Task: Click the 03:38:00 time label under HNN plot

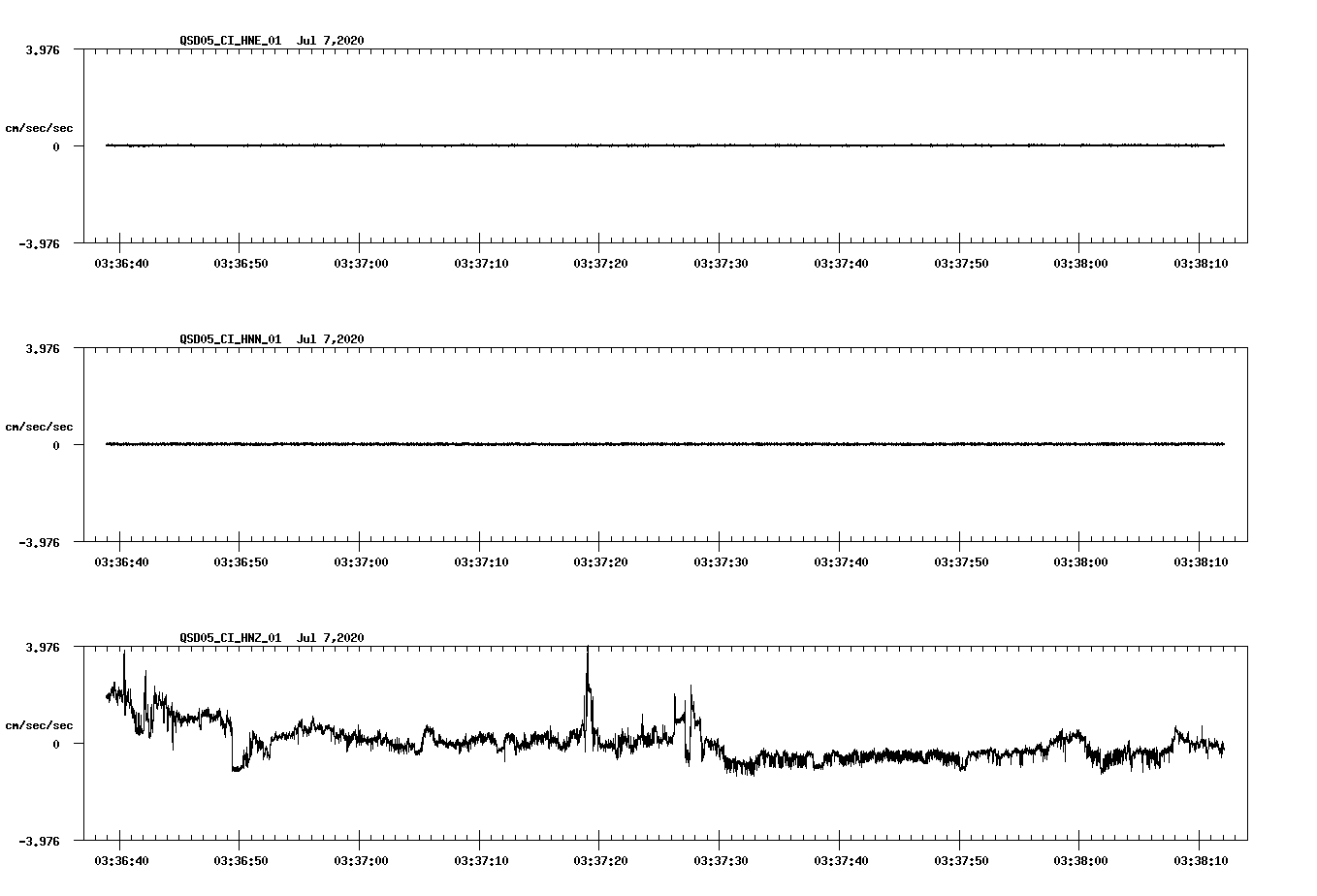Action: pyautogui.click(x=1080, y=562)
